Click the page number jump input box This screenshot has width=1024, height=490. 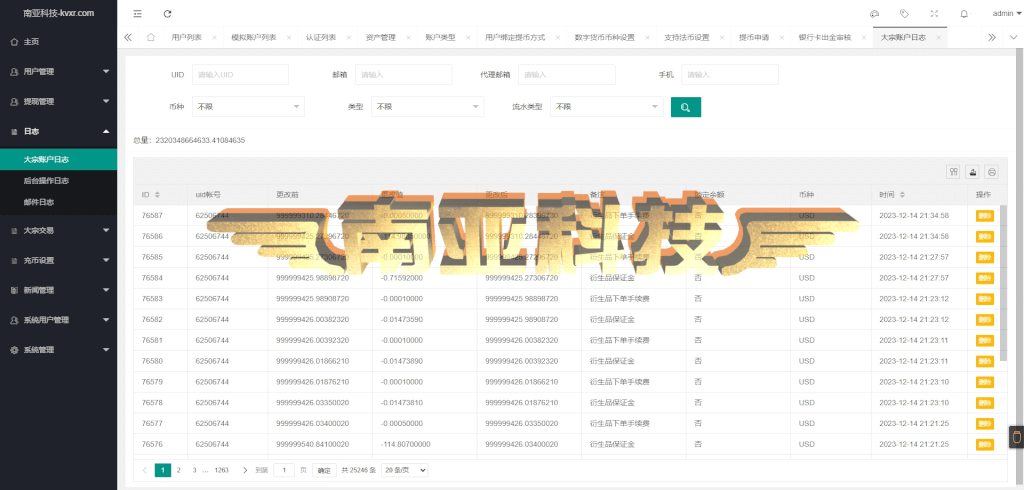(x=284, y=470)
